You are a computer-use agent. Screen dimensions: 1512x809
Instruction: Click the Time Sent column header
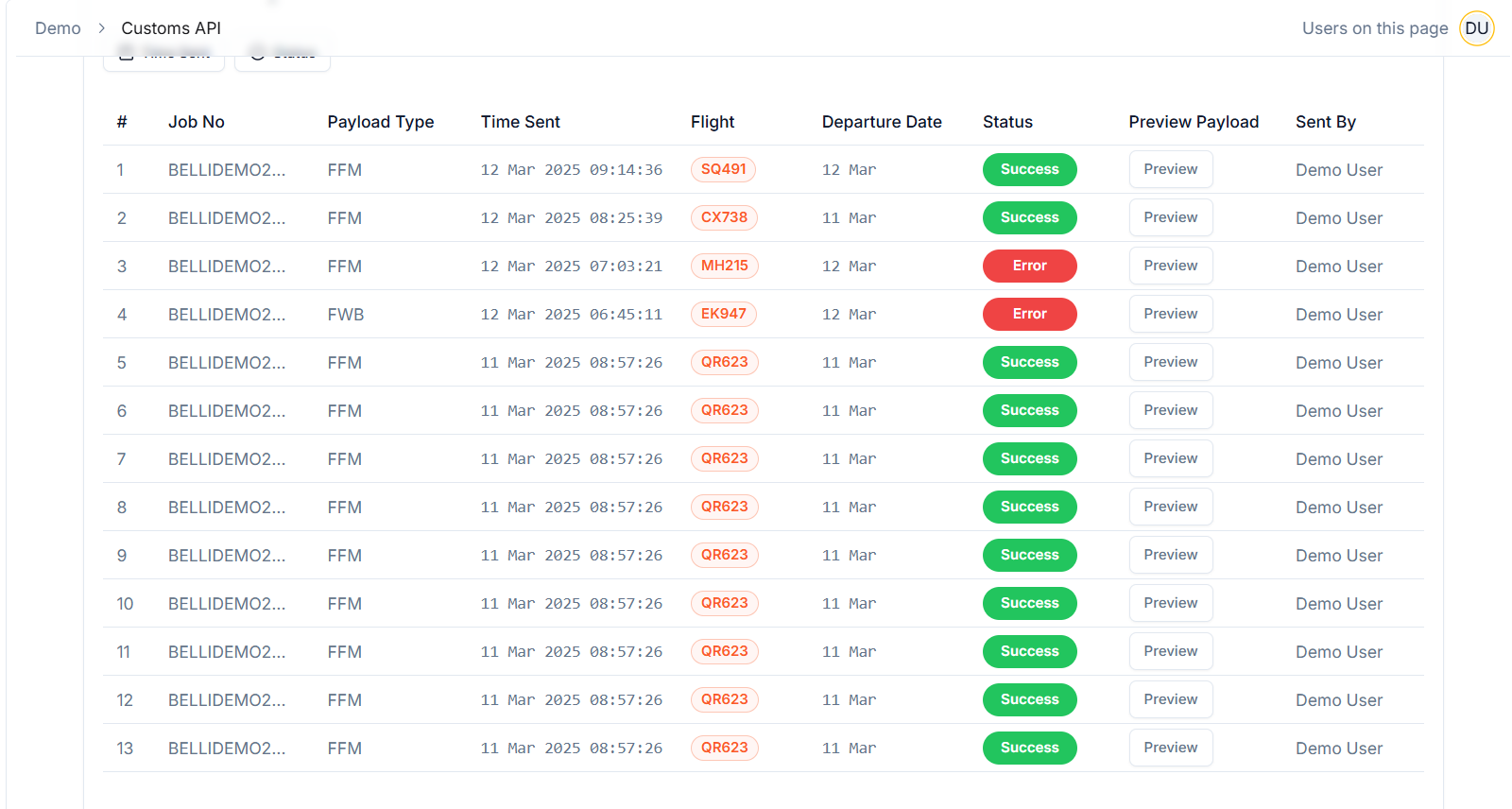(521, 122)
